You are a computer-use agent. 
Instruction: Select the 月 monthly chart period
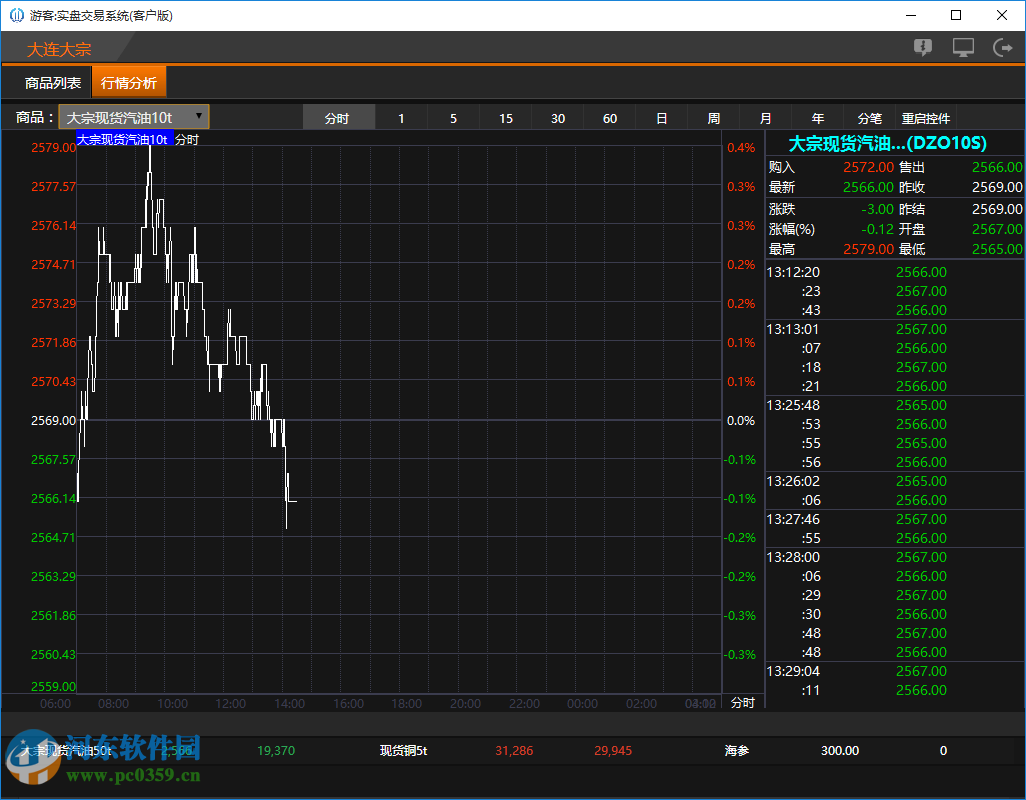766,118
